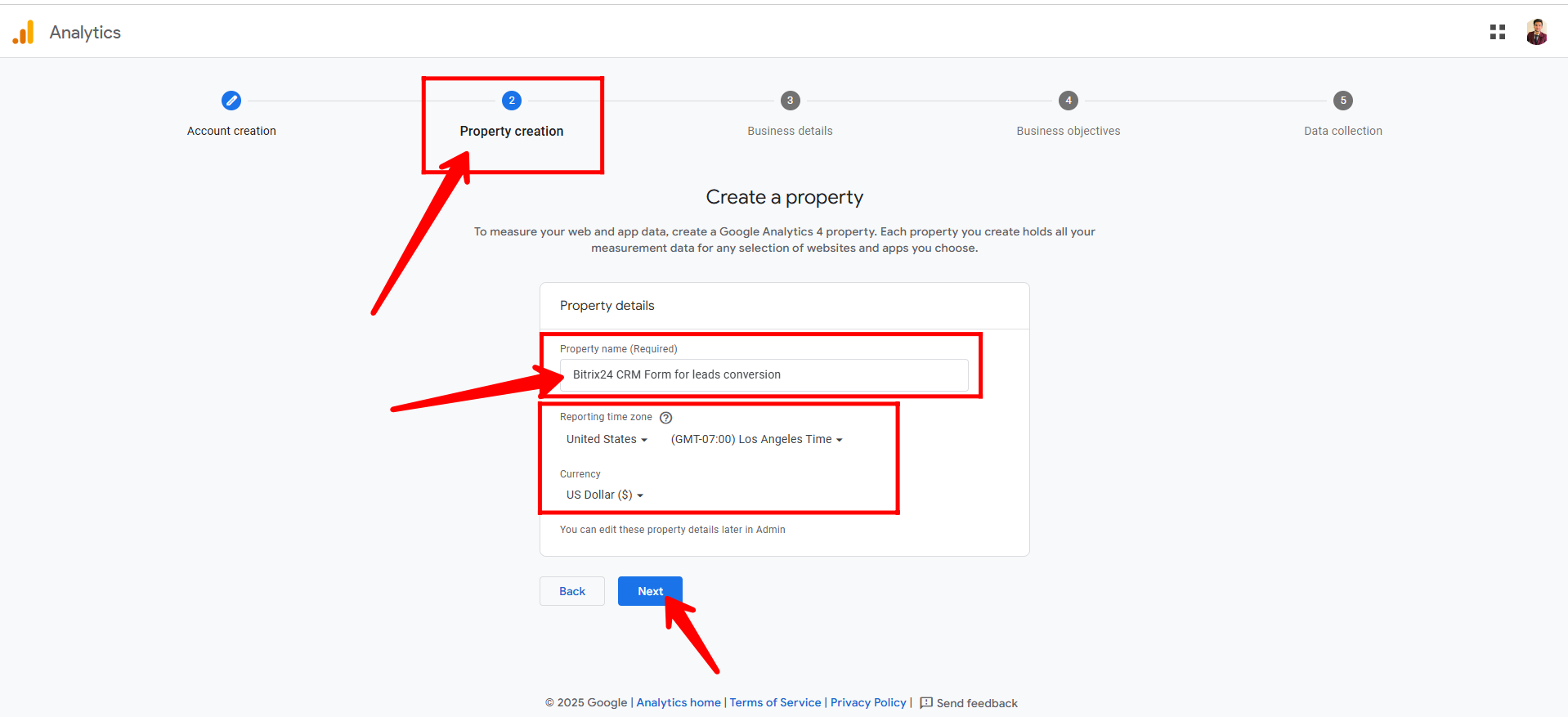Click the Send feedback icon

click(926, 703)
